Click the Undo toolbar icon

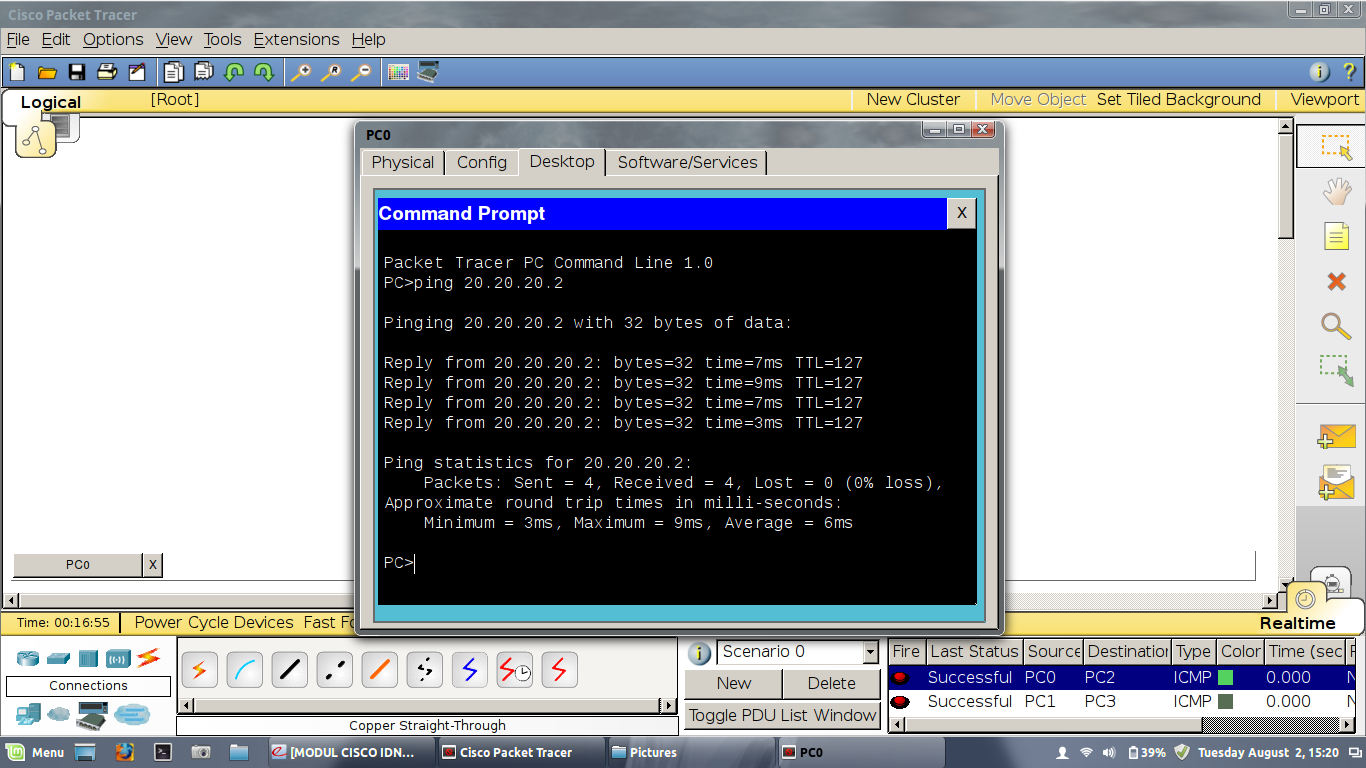point(232,71)
